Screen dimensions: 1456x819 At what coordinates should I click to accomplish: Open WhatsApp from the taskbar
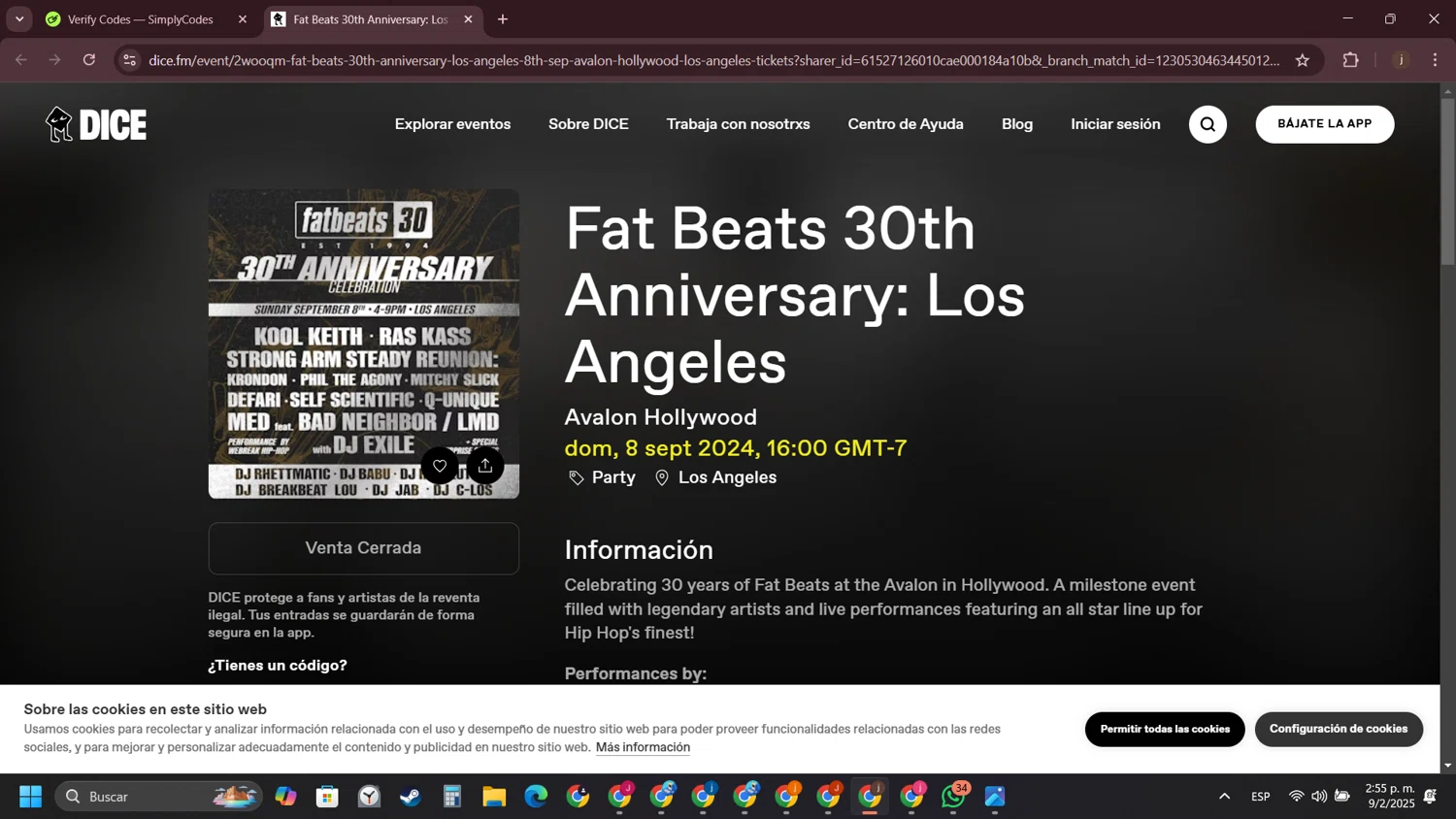point(953,797)
